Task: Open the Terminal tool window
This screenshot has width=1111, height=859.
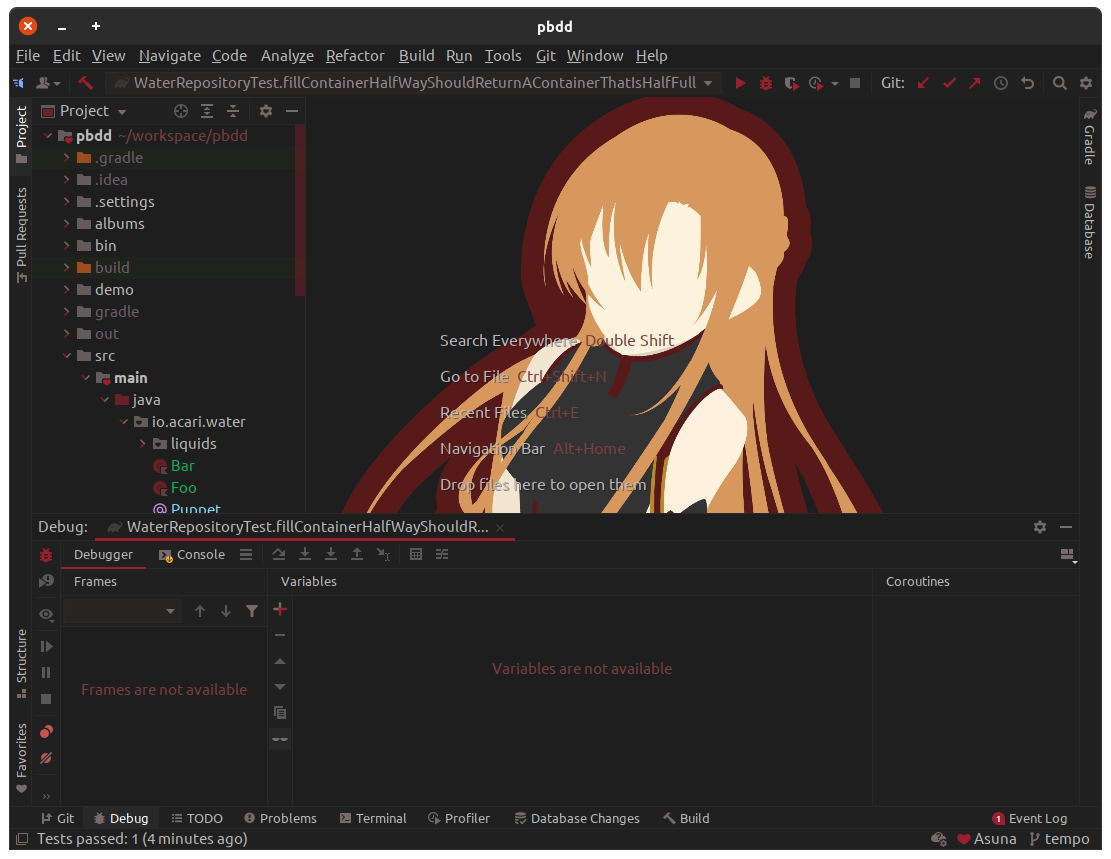Action: point(373,818)
